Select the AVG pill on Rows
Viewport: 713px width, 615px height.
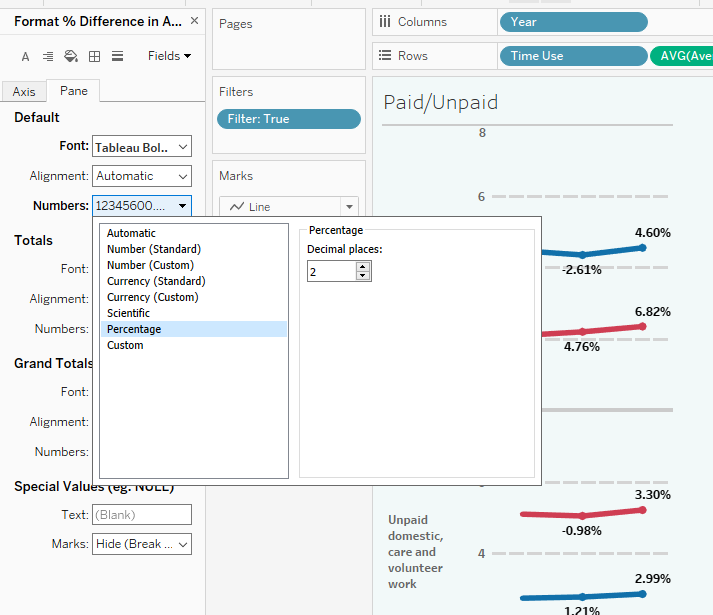(682, 56)
